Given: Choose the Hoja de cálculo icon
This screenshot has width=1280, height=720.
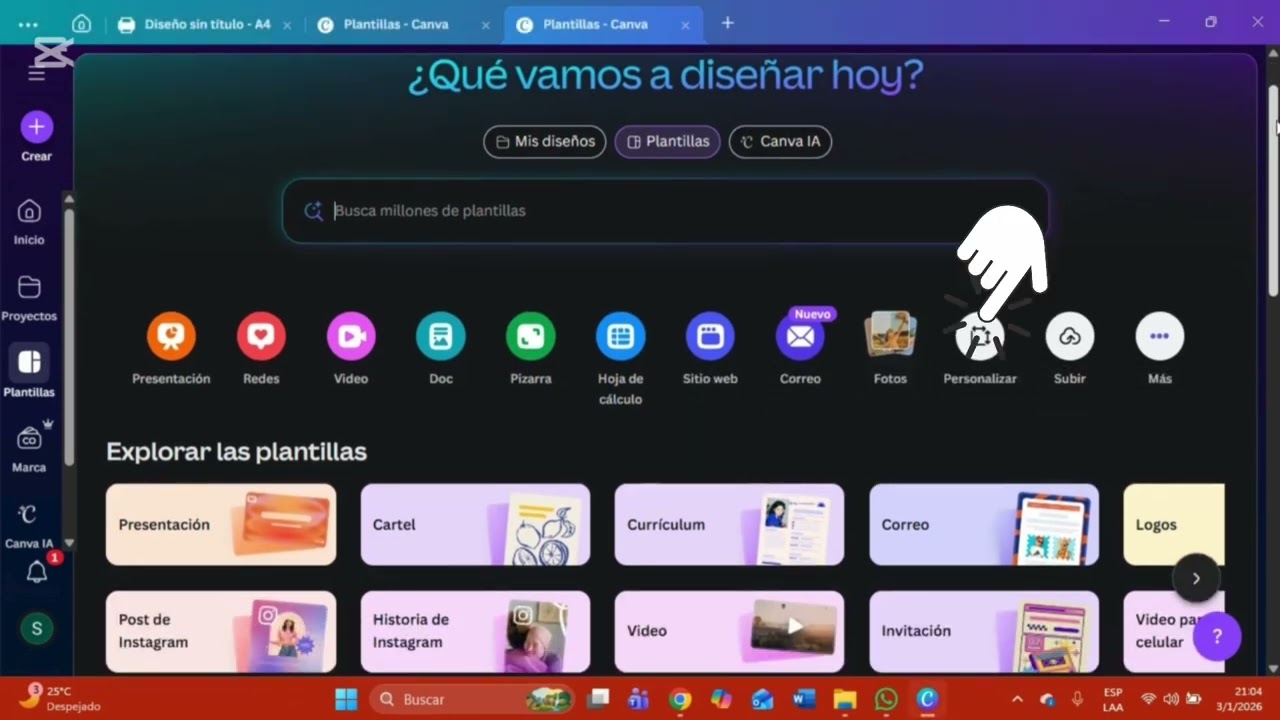Looking at the screenshot, I should click(620, 336).
